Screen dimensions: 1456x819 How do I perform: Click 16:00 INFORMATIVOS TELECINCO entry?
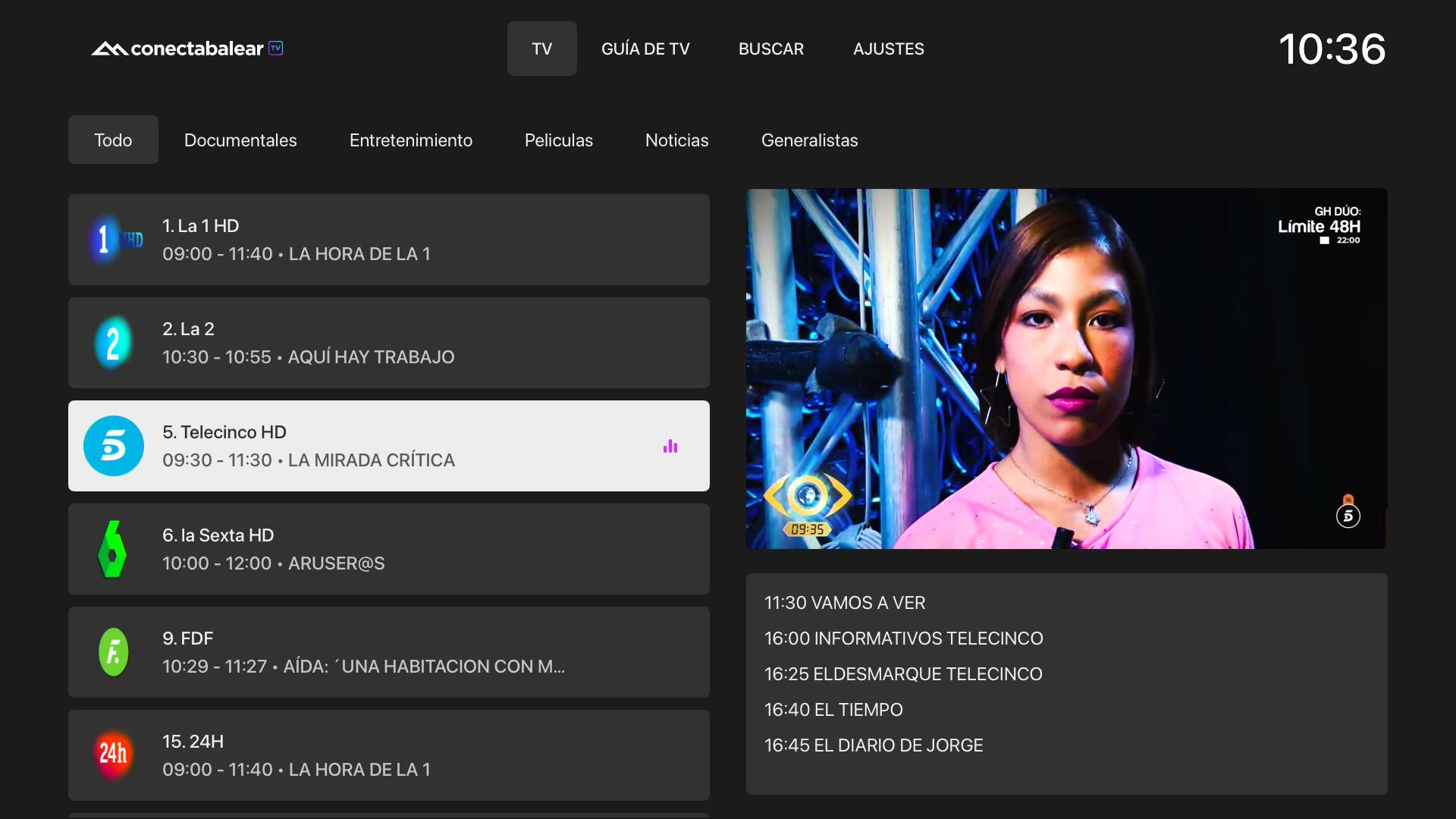pyautogui.click(x=904, y=639)
